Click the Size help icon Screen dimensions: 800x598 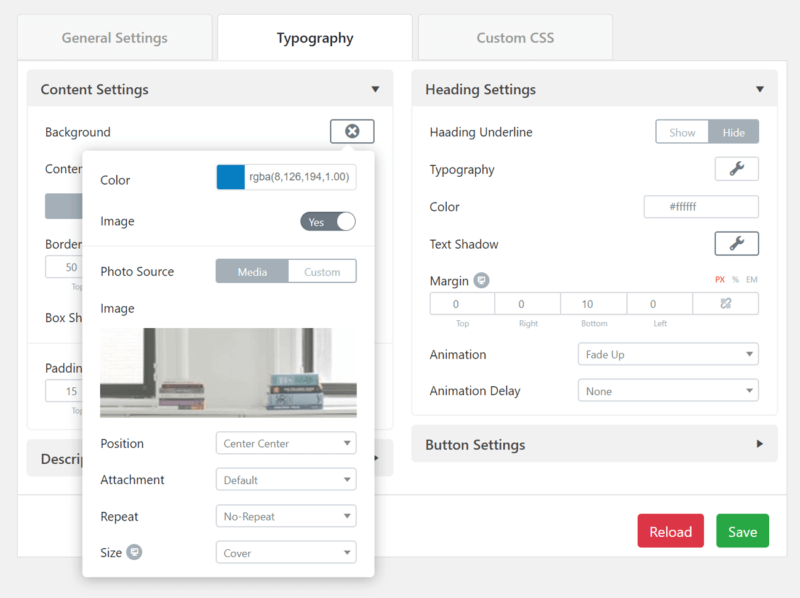(x=134, y=552)
